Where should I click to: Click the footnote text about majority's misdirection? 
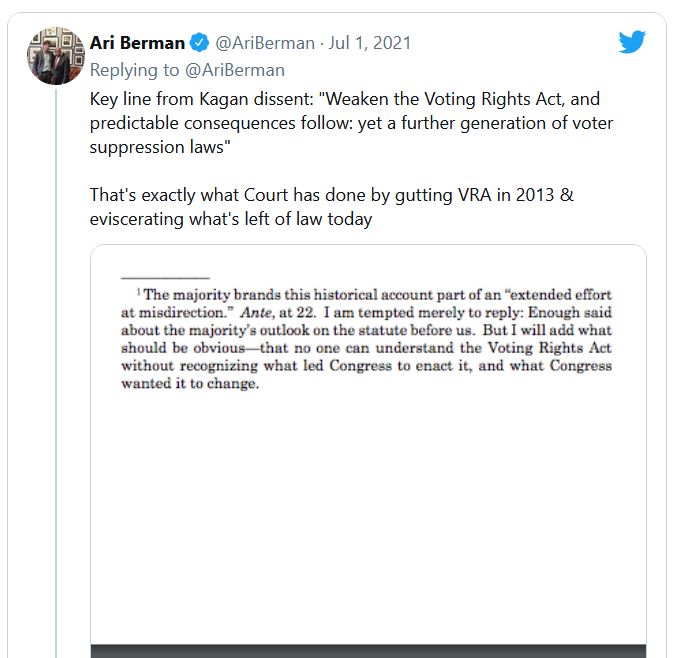tap(366, 339)
